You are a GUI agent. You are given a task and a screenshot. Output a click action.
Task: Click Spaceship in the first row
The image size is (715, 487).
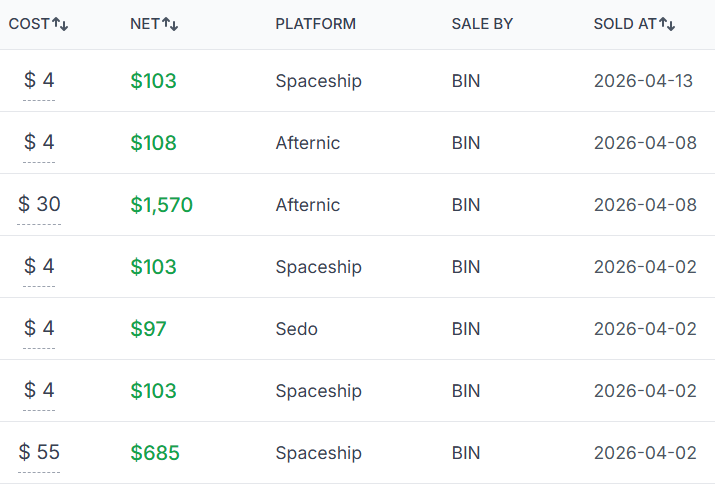point(318,81)
